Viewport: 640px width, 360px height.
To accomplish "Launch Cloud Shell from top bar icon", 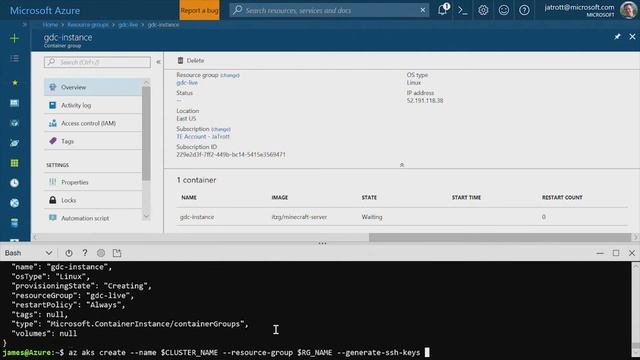I will tap(462, 10).
